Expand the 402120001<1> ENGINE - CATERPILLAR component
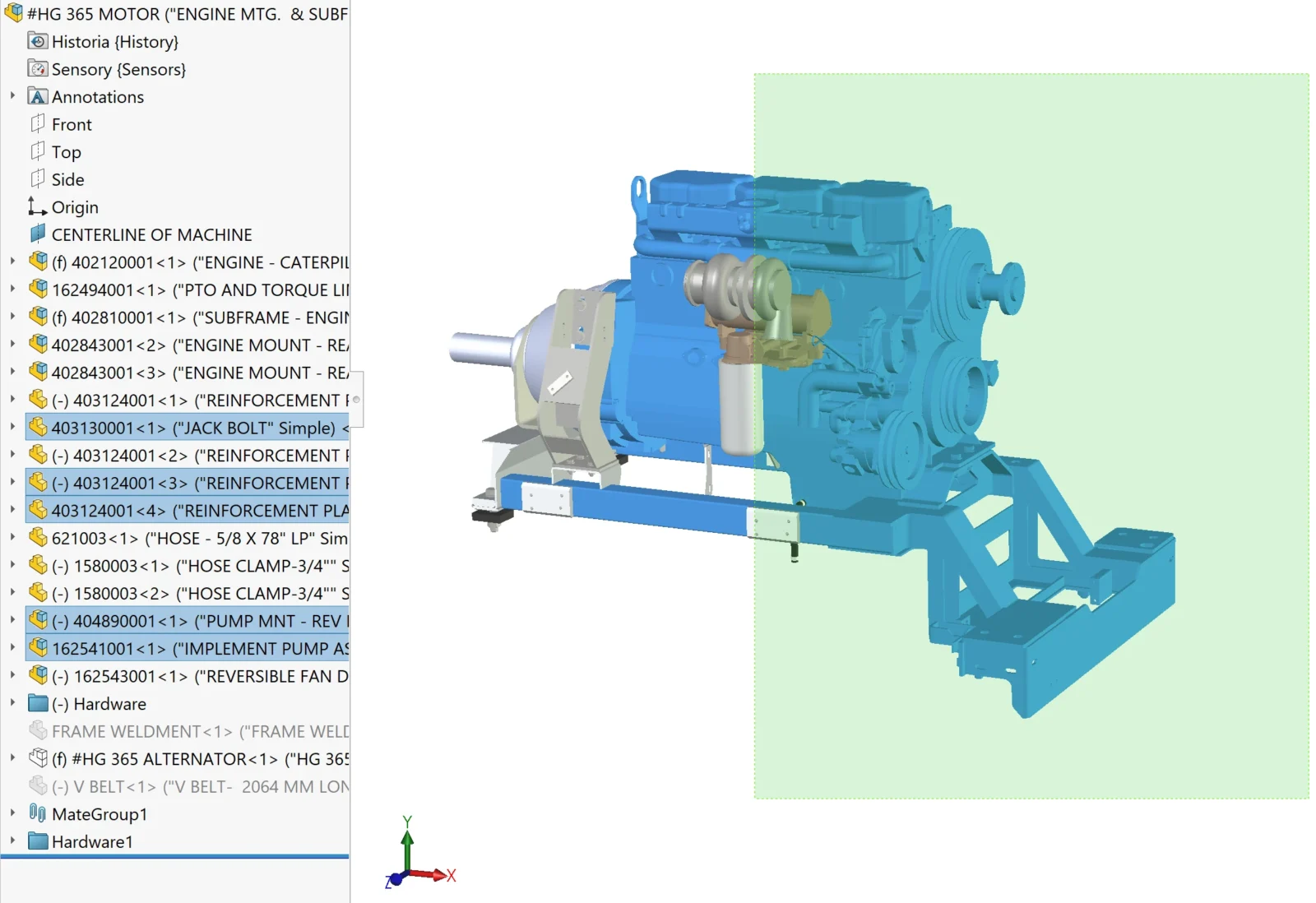Viewport: 1316px width, 903px height. click(12, 262)
